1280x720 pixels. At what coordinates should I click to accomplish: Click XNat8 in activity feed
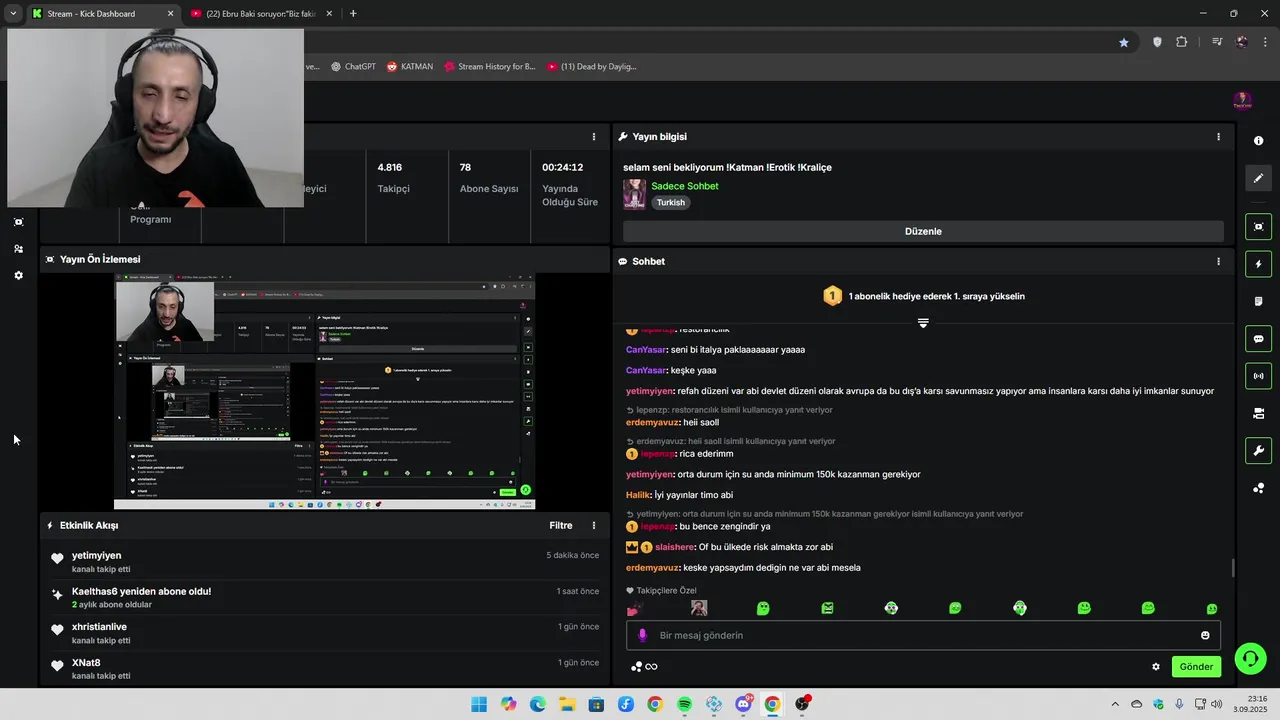click(86, 663)
